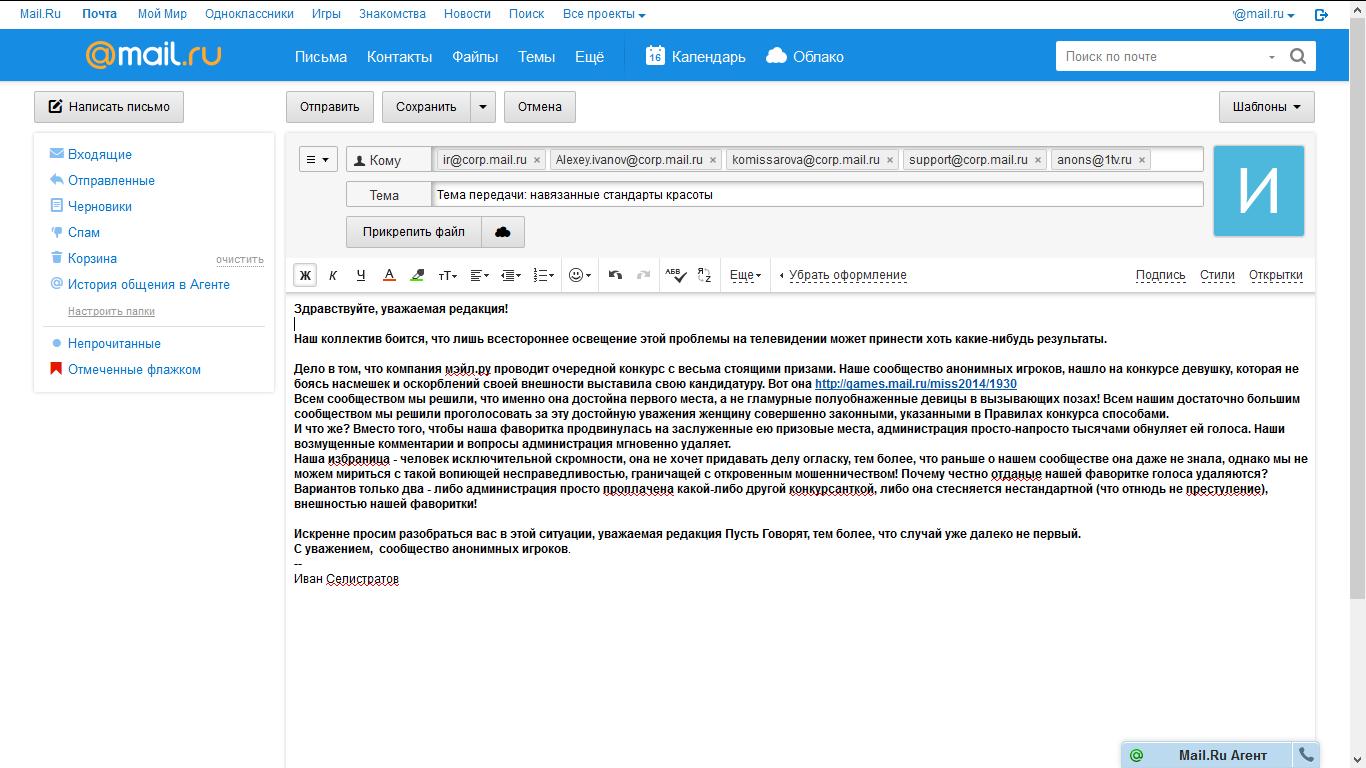Open the Контакты tab
The width and height of the screenshot is (1366, 768).
coord(399,57)
